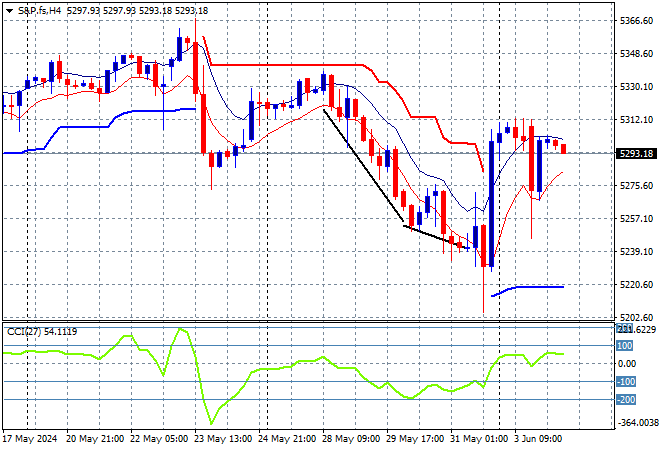Select the black descending trend line
The image size is (660, 450).
pyautogui.click(x=363, y=165)
